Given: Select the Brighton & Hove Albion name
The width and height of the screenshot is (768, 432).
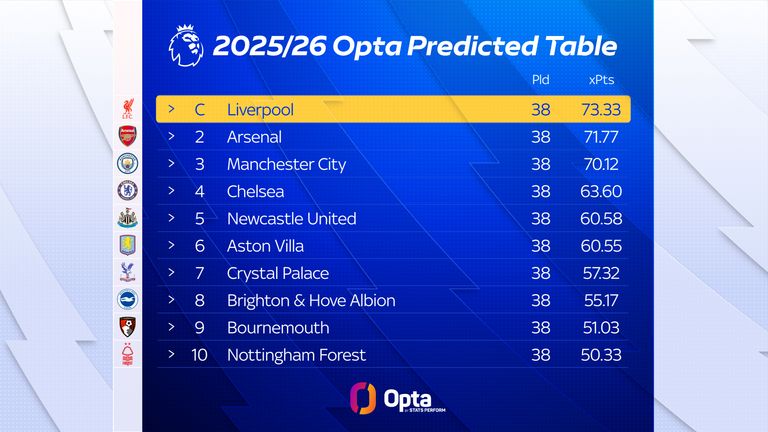Looking at the screenshot, I should (311, 300).
